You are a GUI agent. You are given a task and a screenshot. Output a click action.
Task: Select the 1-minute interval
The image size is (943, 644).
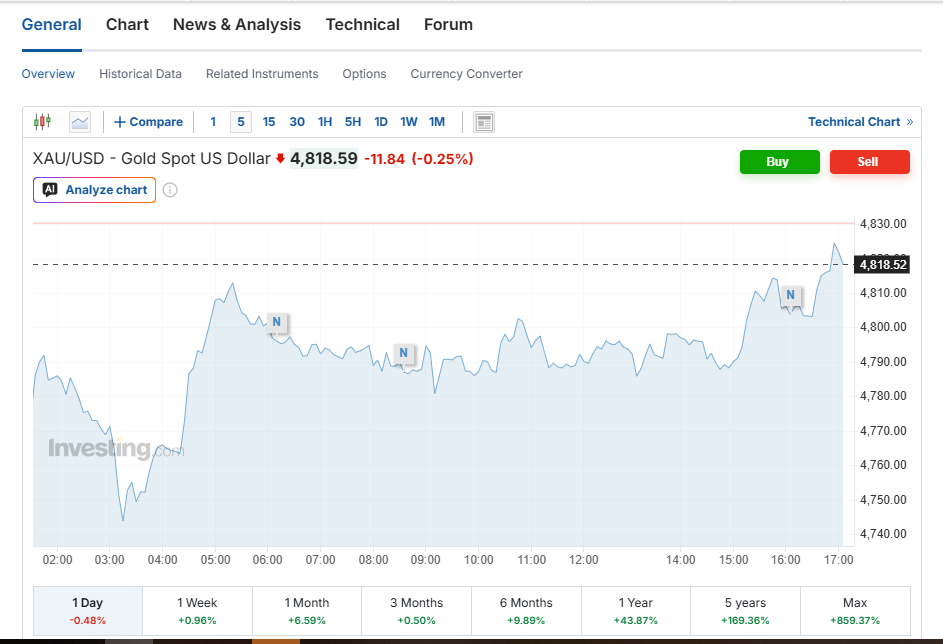point(213,122)
